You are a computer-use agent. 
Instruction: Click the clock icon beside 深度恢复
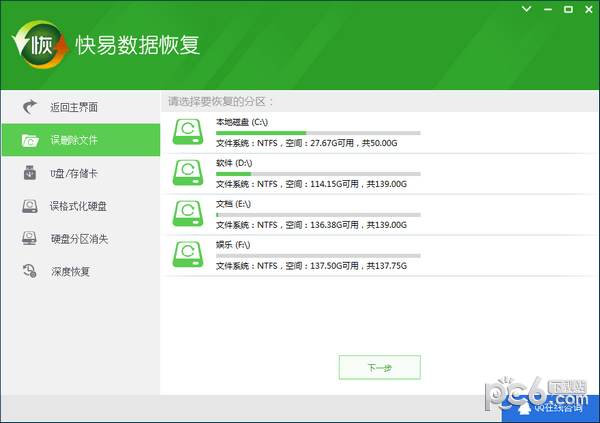[29, 271]
